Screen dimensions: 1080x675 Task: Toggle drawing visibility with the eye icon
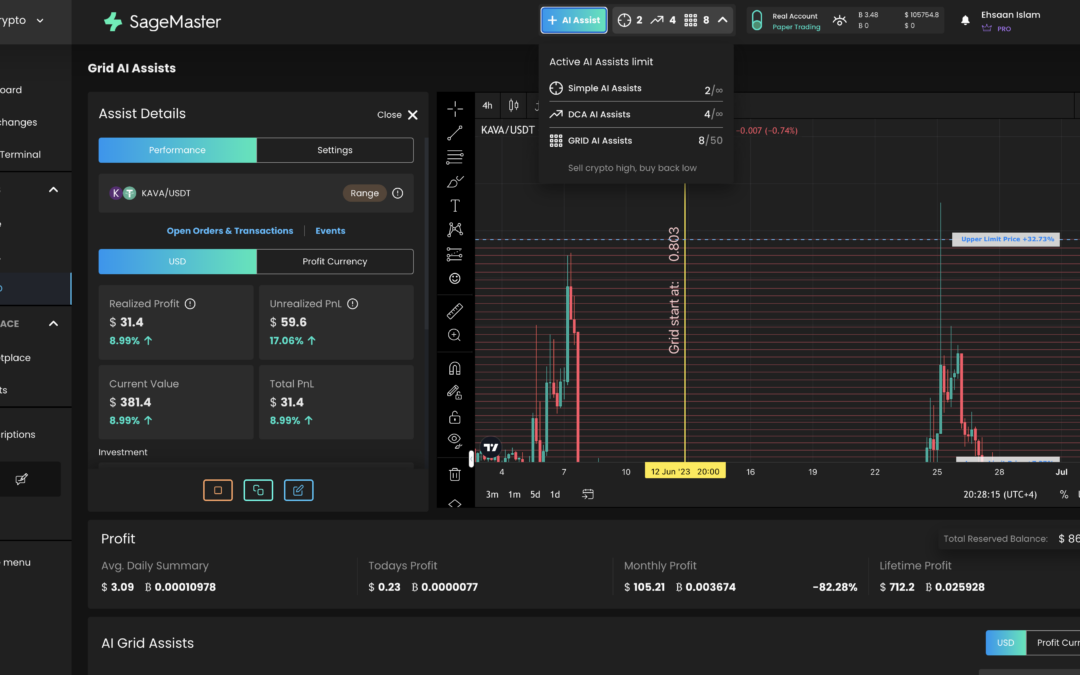[455, 440]
